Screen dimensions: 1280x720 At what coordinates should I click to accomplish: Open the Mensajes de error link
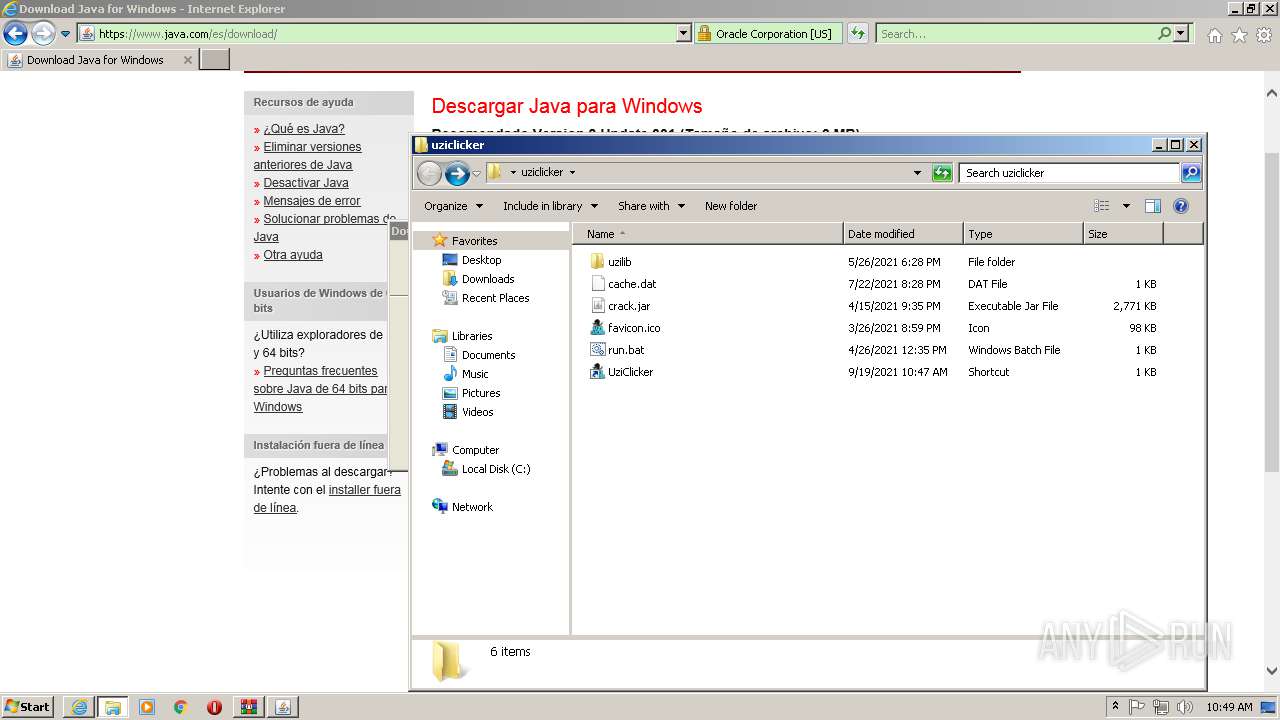312,201
